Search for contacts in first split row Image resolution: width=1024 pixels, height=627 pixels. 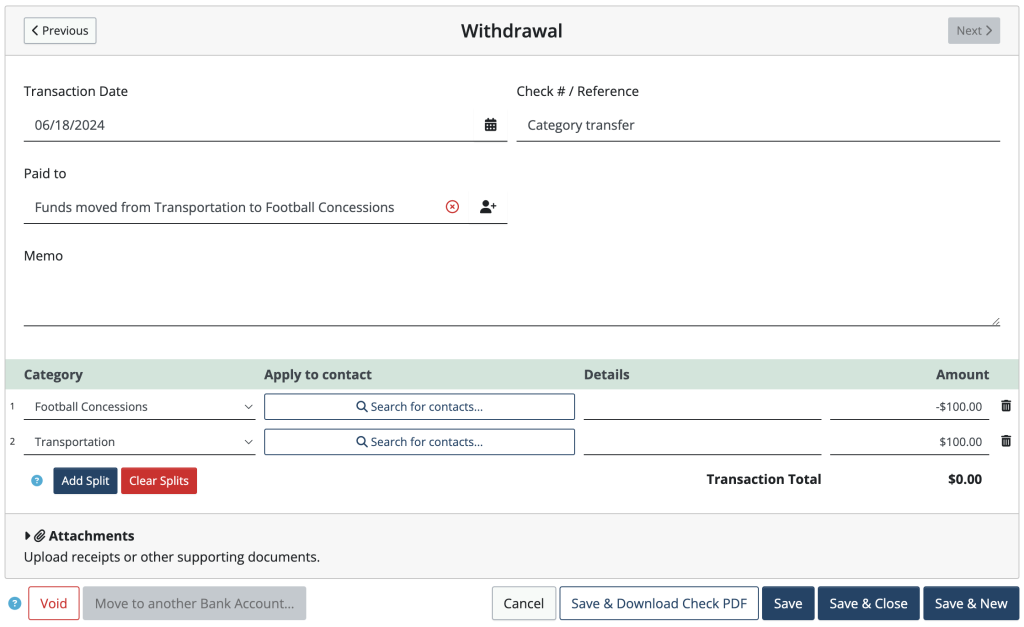tap(419, 407)
